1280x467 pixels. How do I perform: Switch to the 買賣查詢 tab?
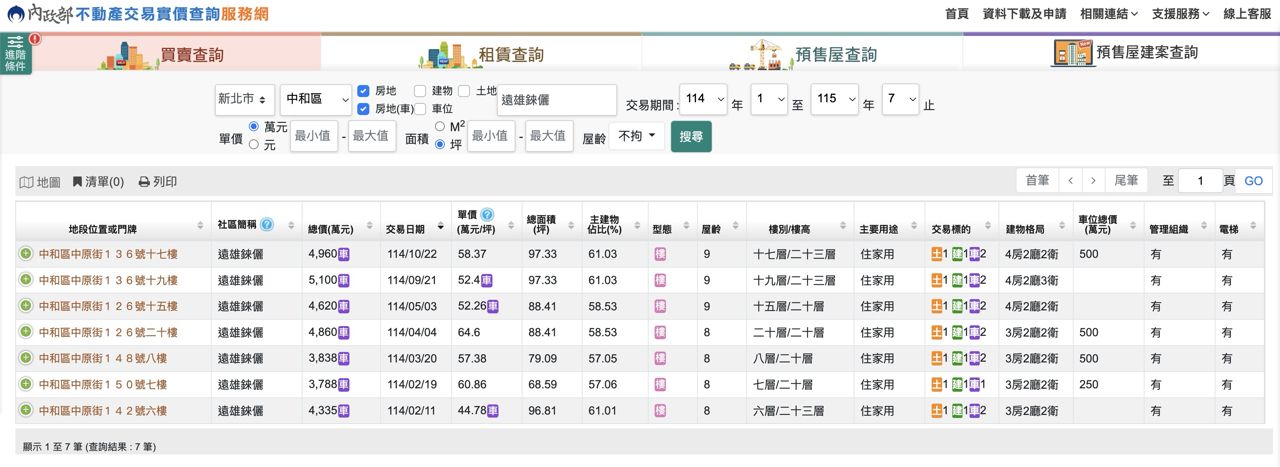161,53
